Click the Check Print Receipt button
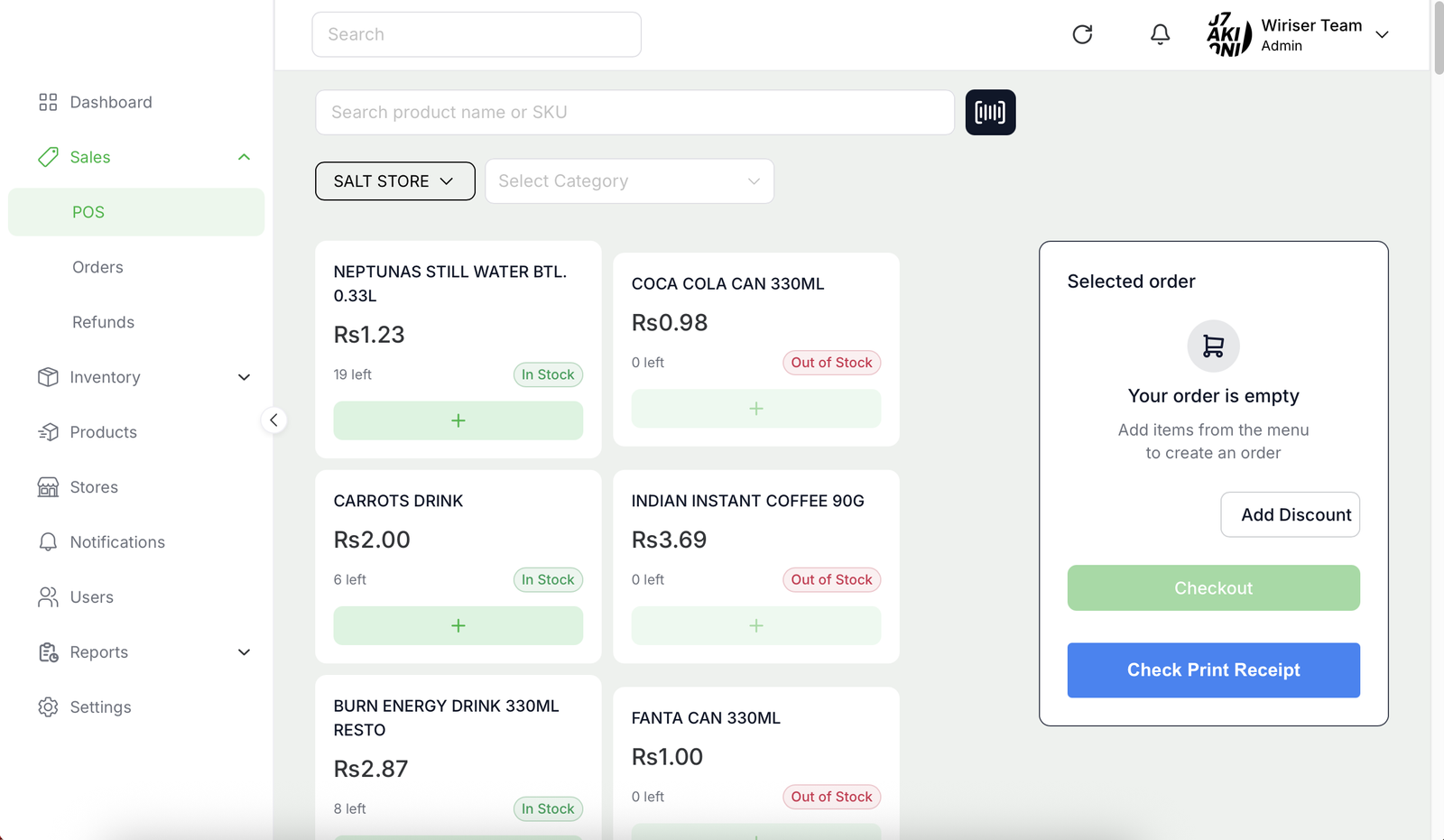Viewport: 1444px width, 840px height. click(1213, 670)
